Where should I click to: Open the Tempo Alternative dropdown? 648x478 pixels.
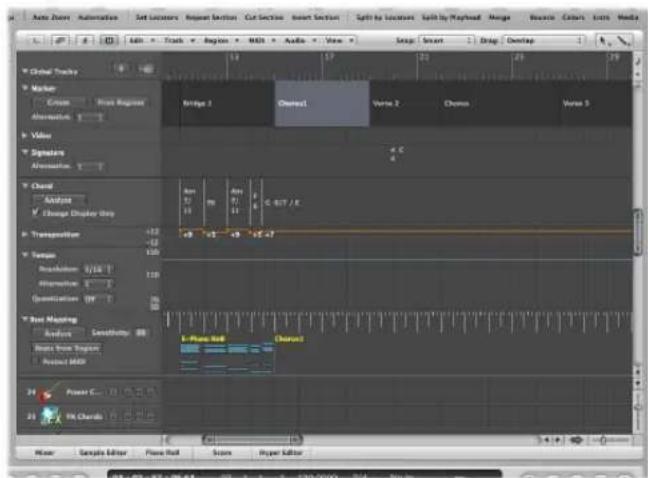[x=98, y=284]
